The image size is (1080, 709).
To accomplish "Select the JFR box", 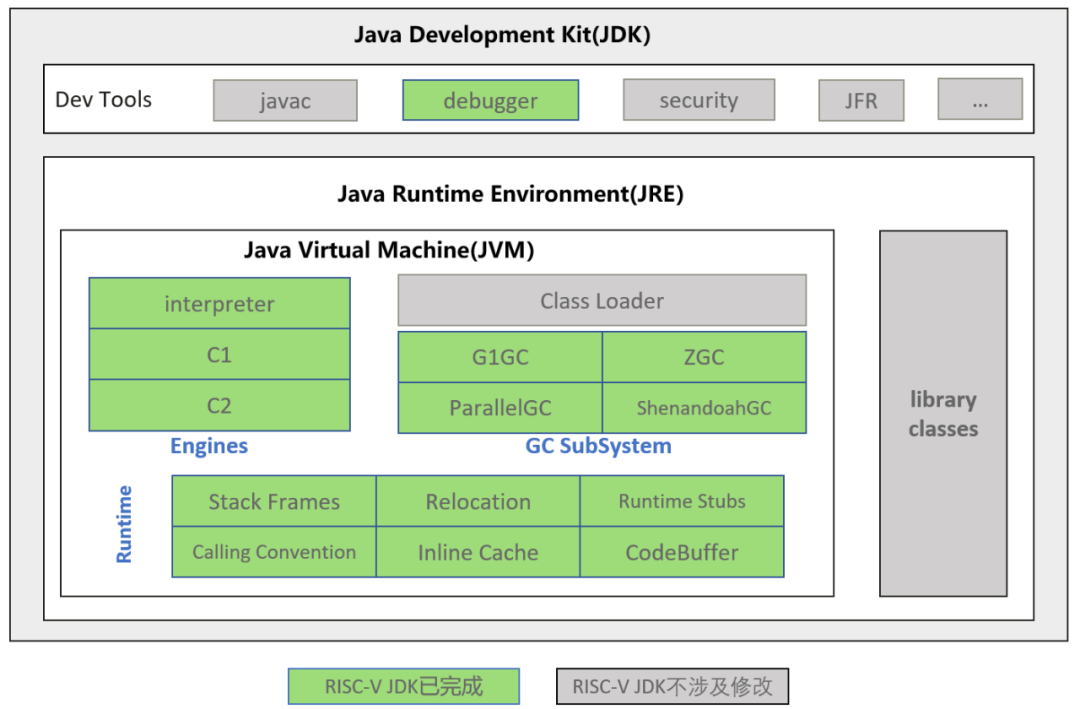I will pyautogui.click(x=861, y=101).
